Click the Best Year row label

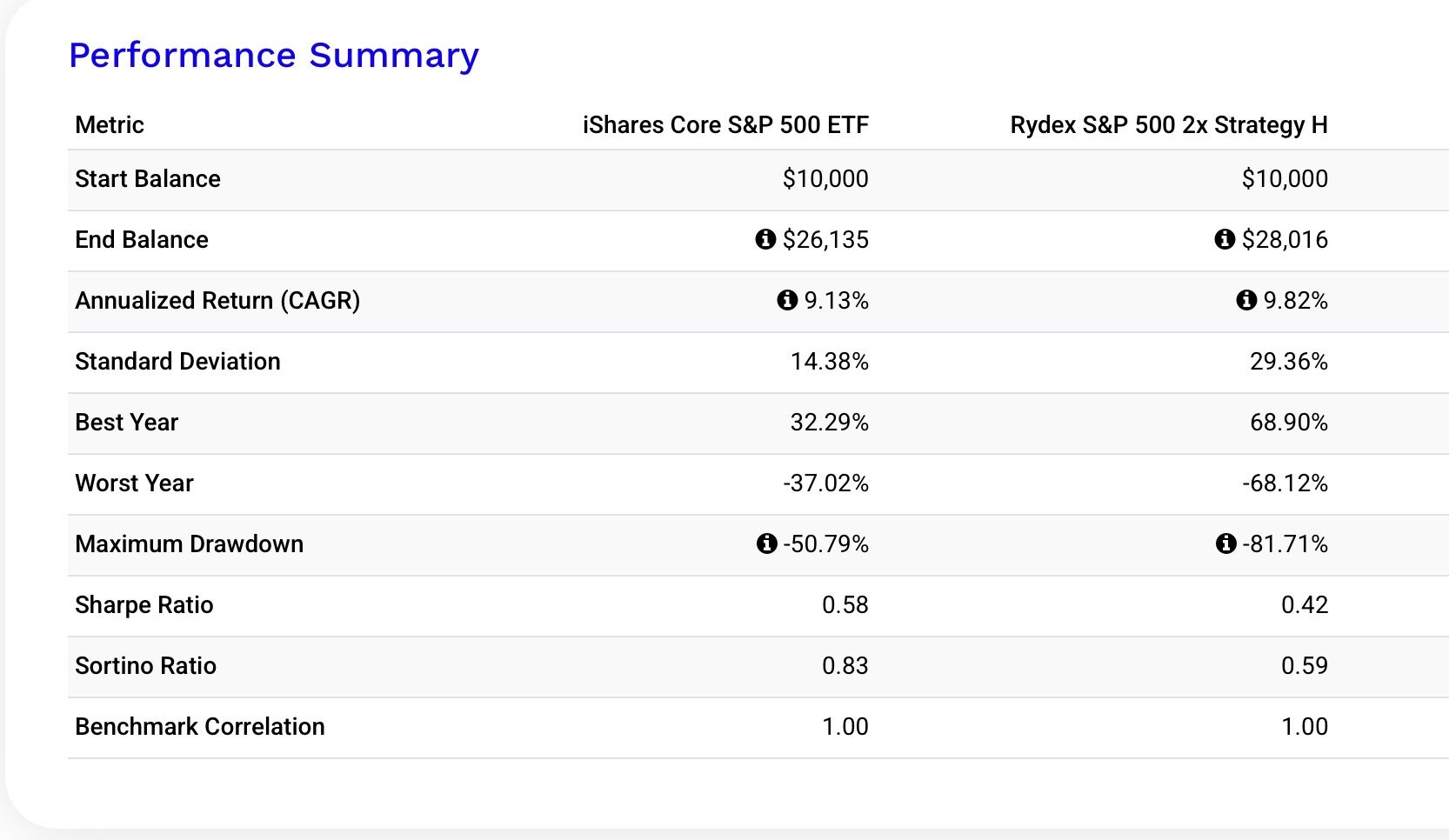[x=126, y=423]
